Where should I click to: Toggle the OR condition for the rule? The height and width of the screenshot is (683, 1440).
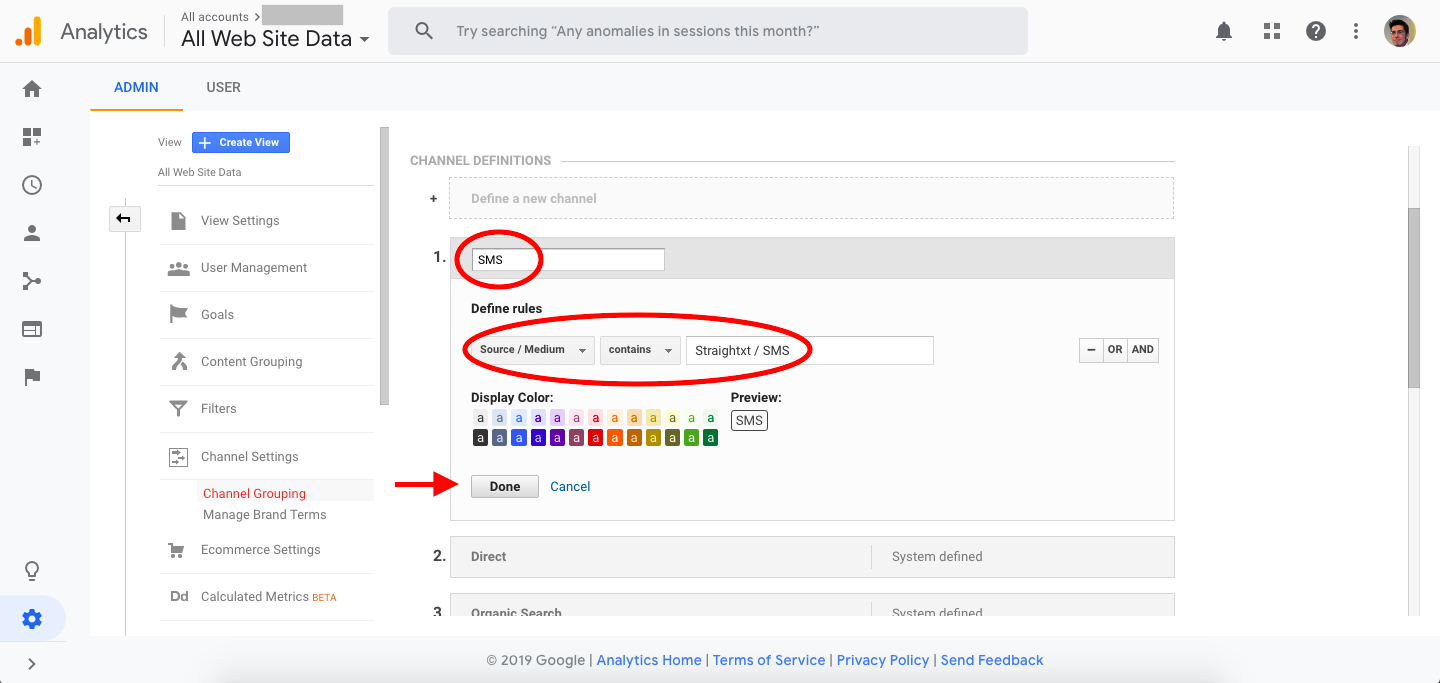[x=1115, y=349]
